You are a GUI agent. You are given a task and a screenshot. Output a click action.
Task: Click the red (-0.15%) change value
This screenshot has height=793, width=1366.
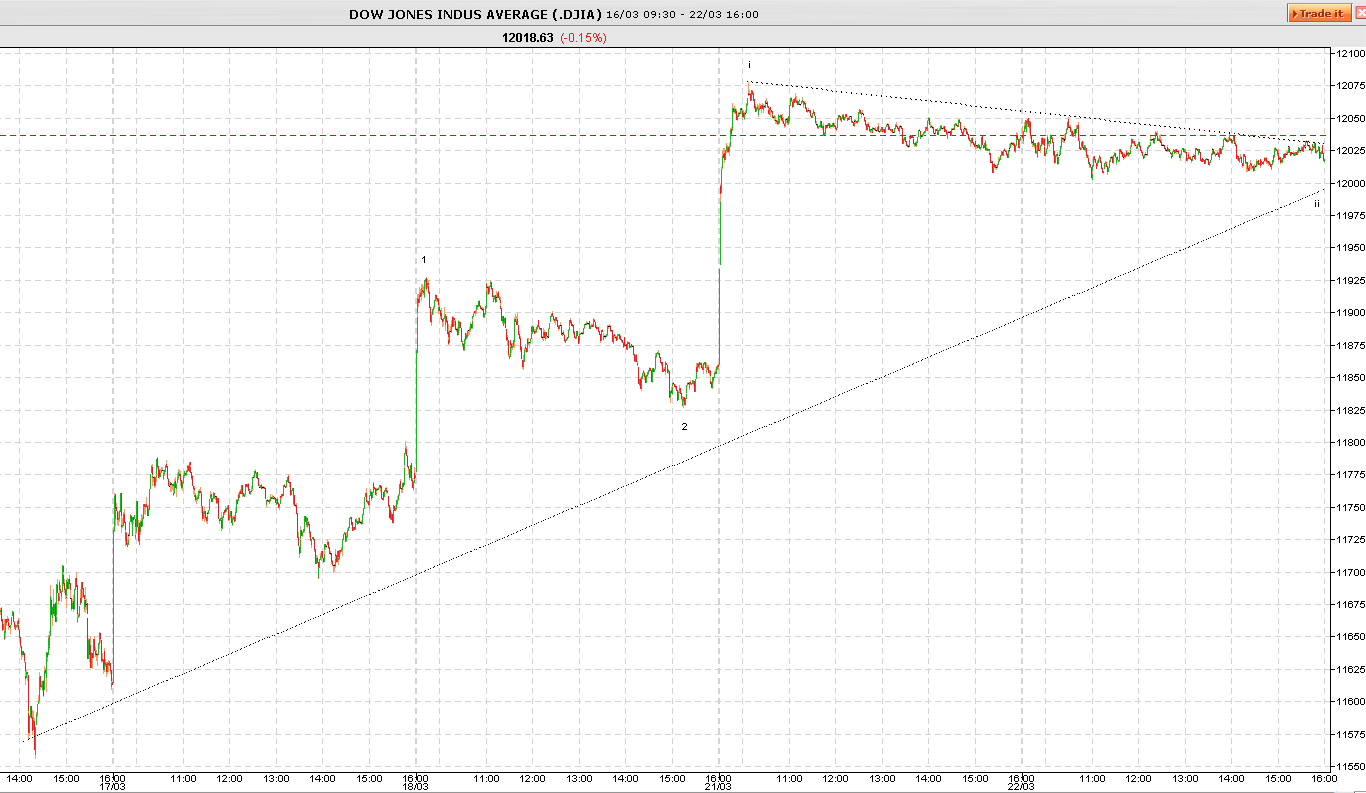583,37
